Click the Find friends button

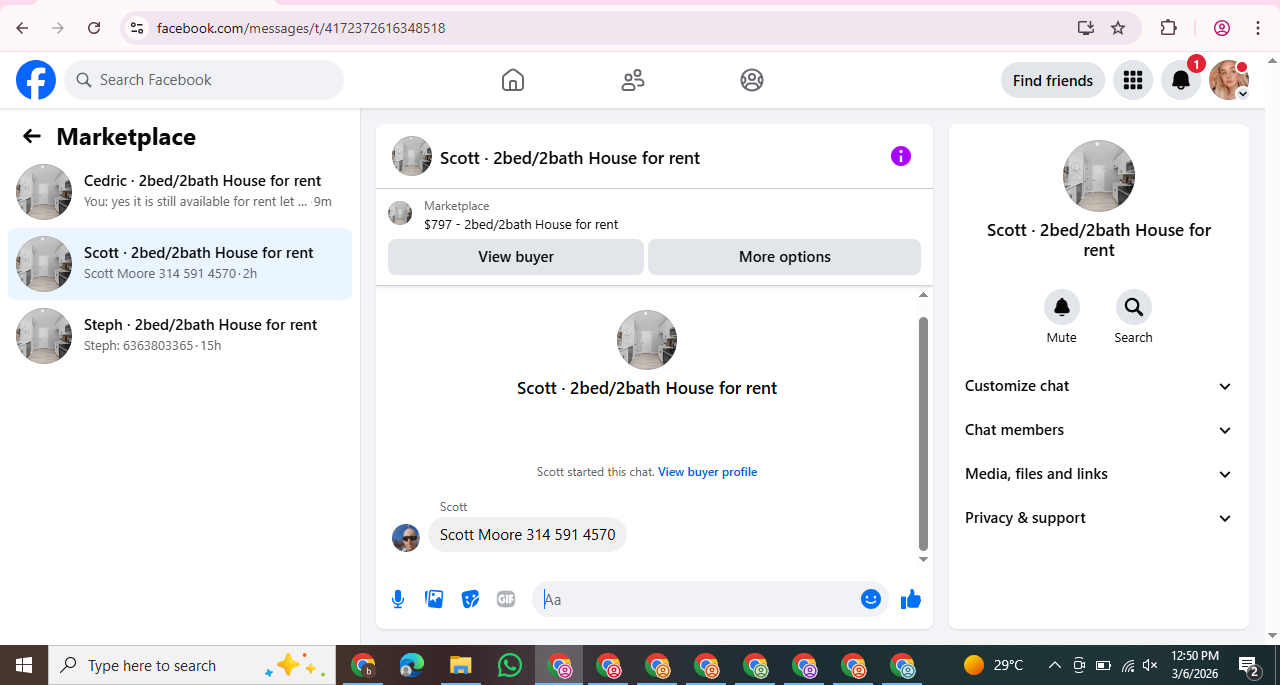1053,80
